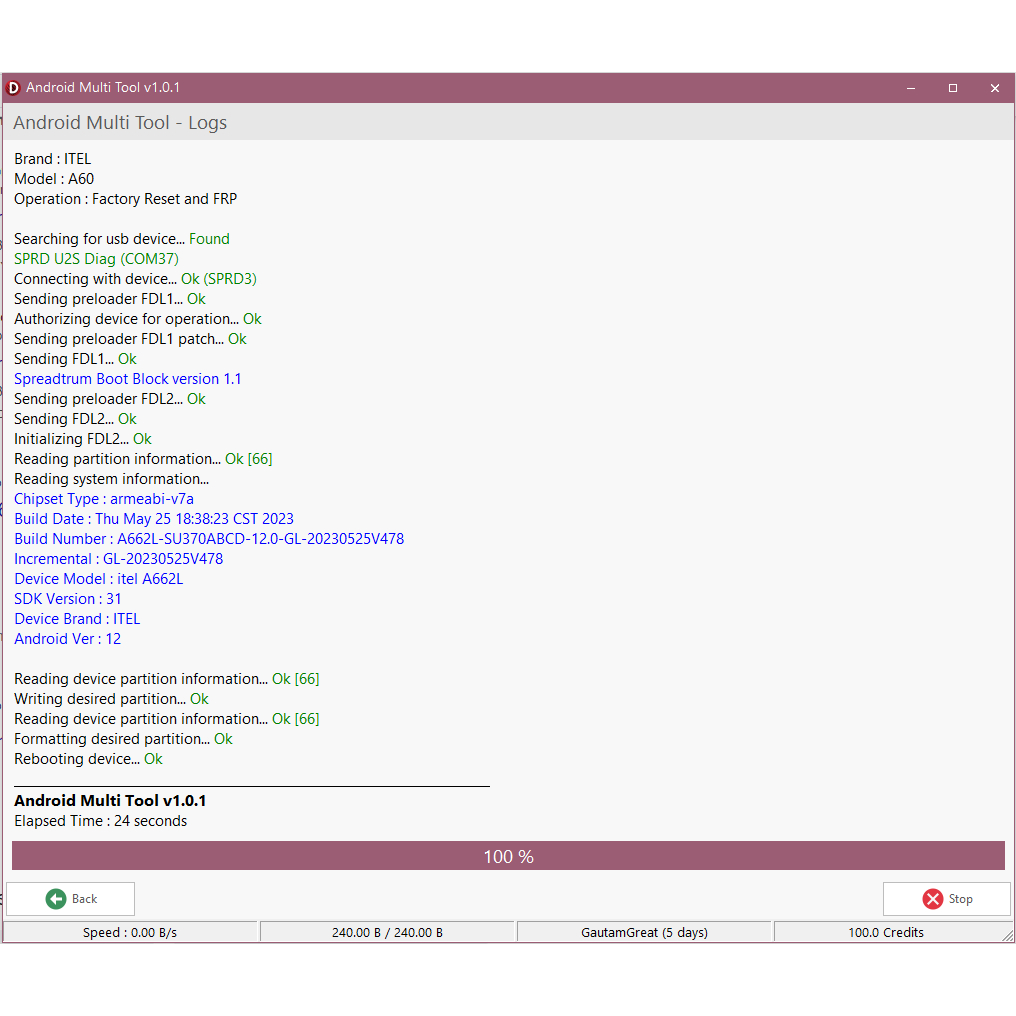Click the Speed status bar panel
This screenshot has height=1016, width=1016.
click(130, 932)
